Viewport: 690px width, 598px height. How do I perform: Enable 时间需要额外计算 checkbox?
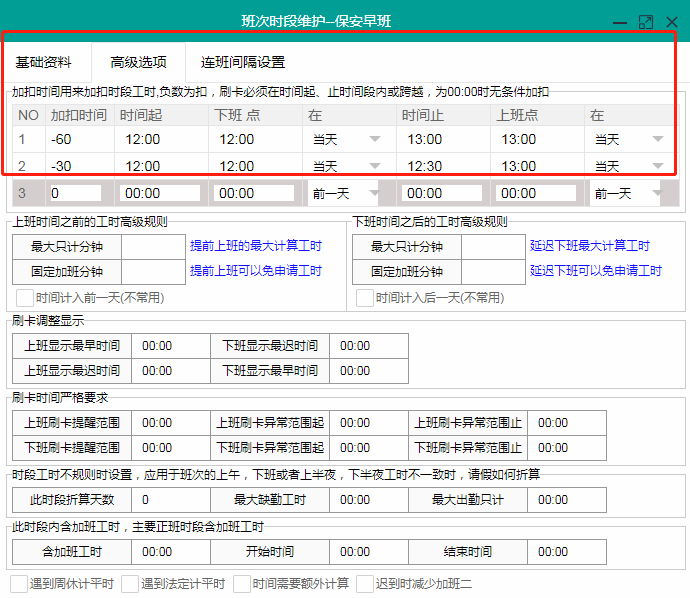(242, 583)
